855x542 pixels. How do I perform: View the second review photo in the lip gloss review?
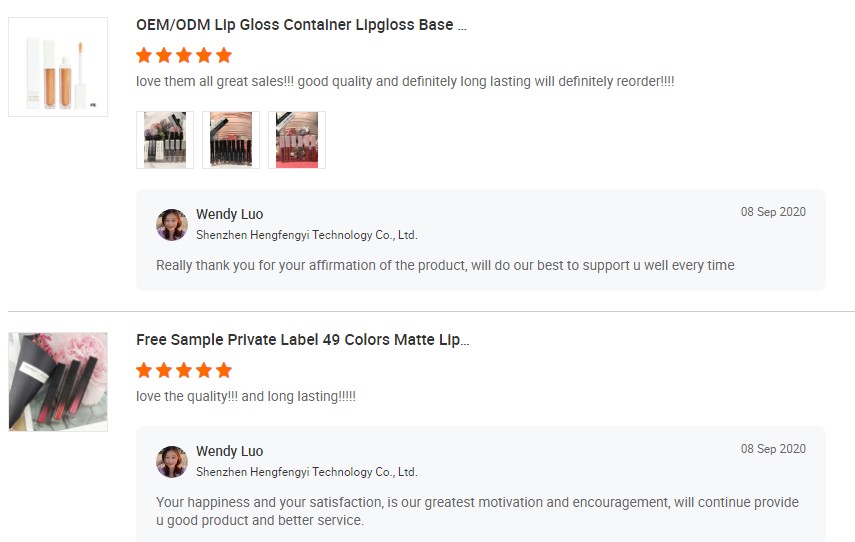[231, 140]
